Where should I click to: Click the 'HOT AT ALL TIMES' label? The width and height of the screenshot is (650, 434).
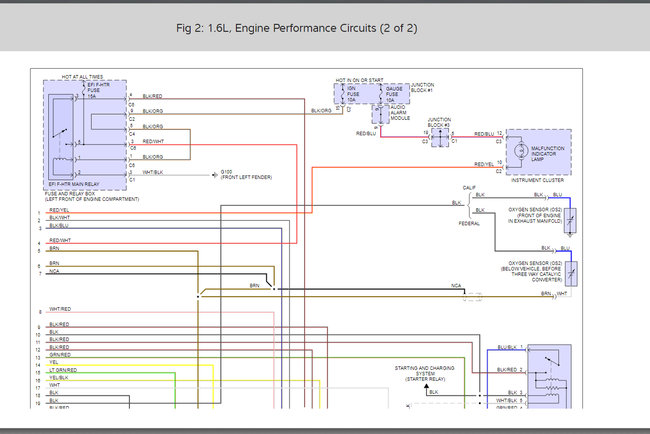82,77
